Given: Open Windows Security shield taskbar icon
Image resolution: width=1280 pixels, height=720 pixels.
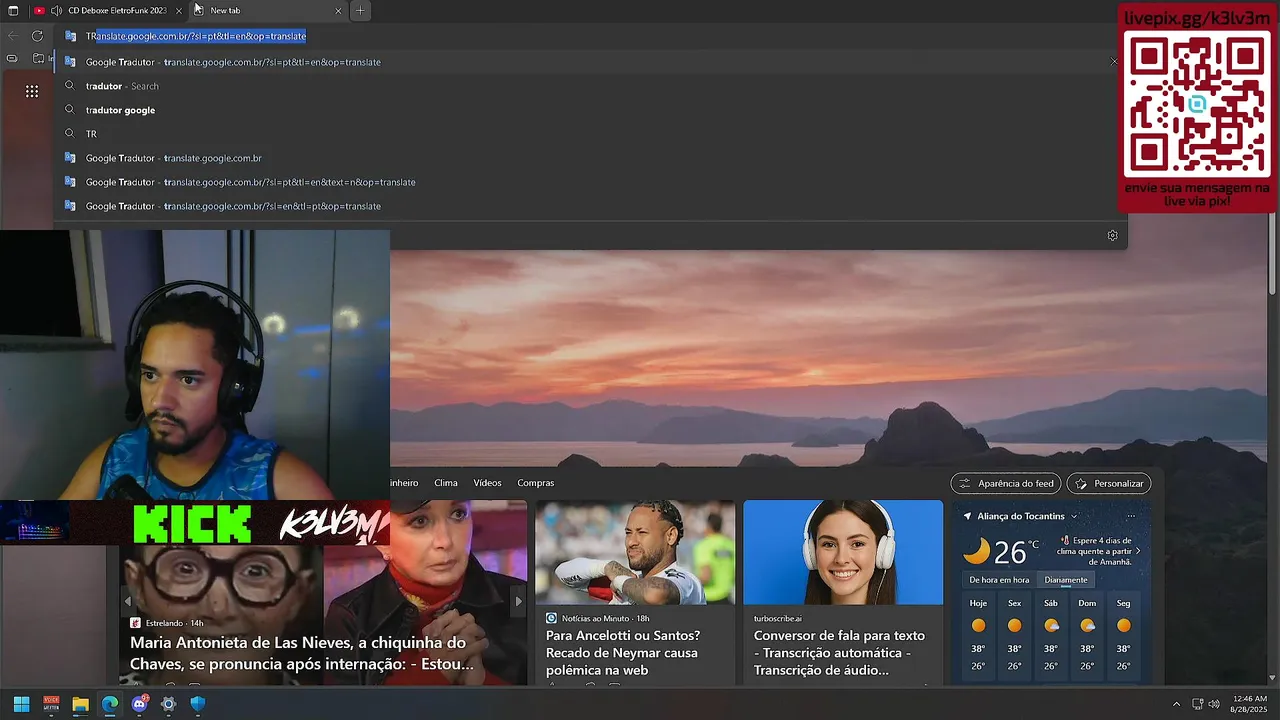Looking at the screenshot, I should coord(198,704).
